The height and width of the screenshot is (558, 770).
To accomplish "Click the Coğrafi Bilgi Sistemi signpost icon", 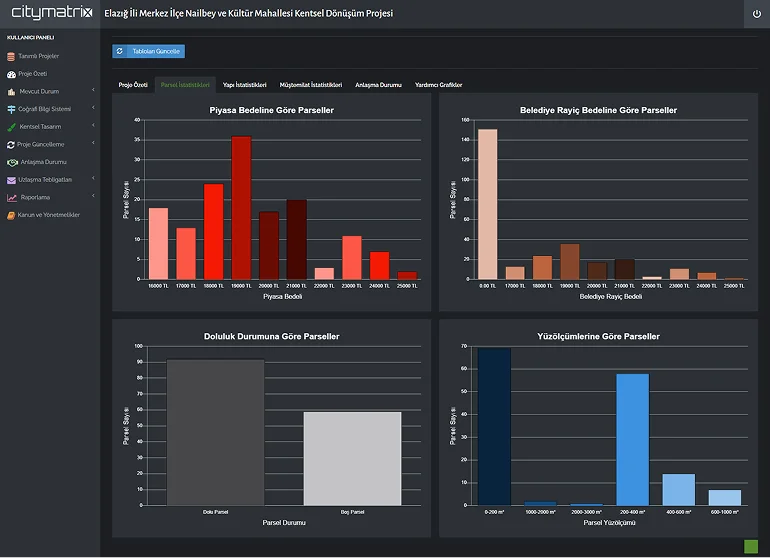I will tap(11, 109).
